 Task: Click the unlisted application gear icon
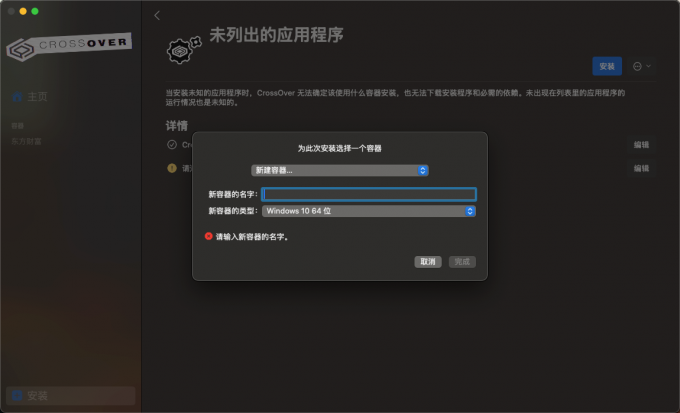(x=184, y=50)
